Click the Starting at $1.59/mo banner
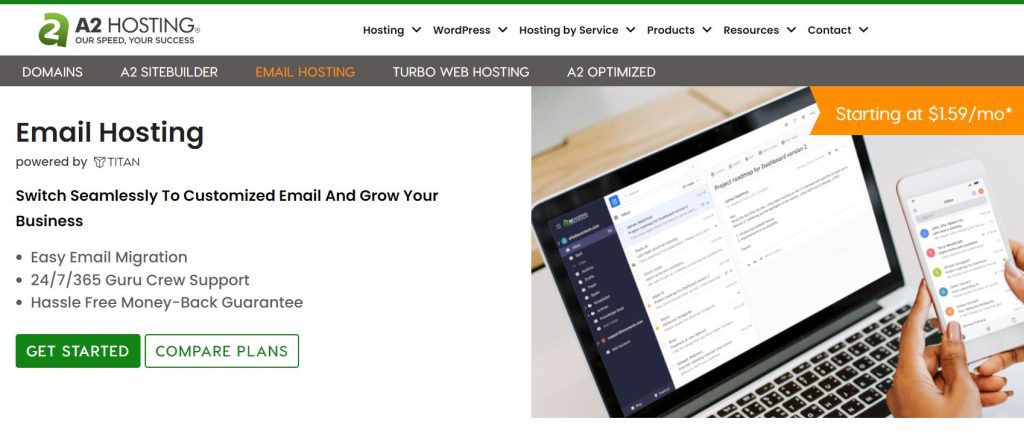Image resolution: width=1024 pixels, height=433 pixels. [917, 113]
